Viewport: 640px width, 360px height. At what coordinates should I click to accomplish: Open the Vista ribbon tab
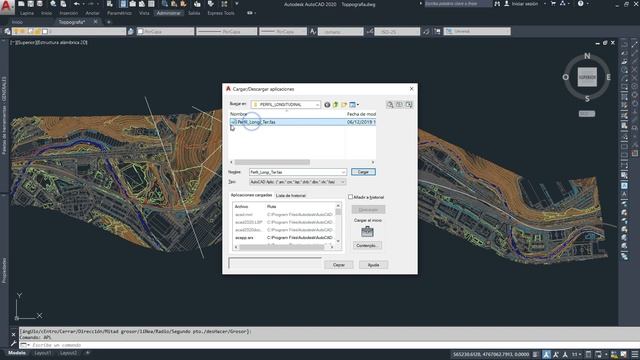click(144, 13)
